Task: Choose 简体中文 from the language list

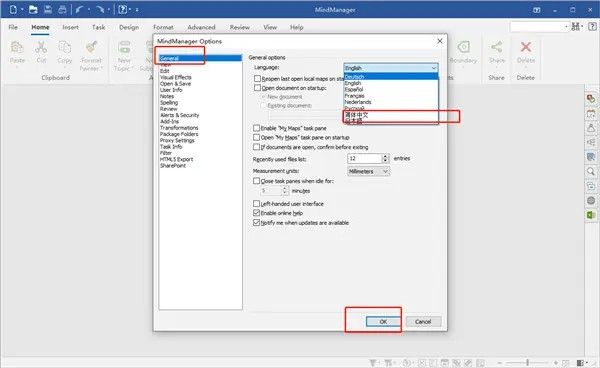Action: (391, 115)
